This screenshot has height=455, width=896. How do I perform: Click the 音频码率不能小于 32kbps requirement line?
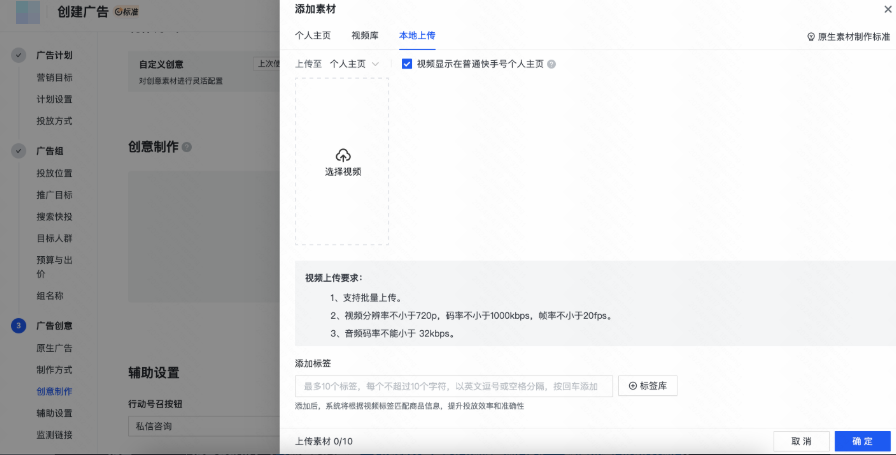coord(392,333)
